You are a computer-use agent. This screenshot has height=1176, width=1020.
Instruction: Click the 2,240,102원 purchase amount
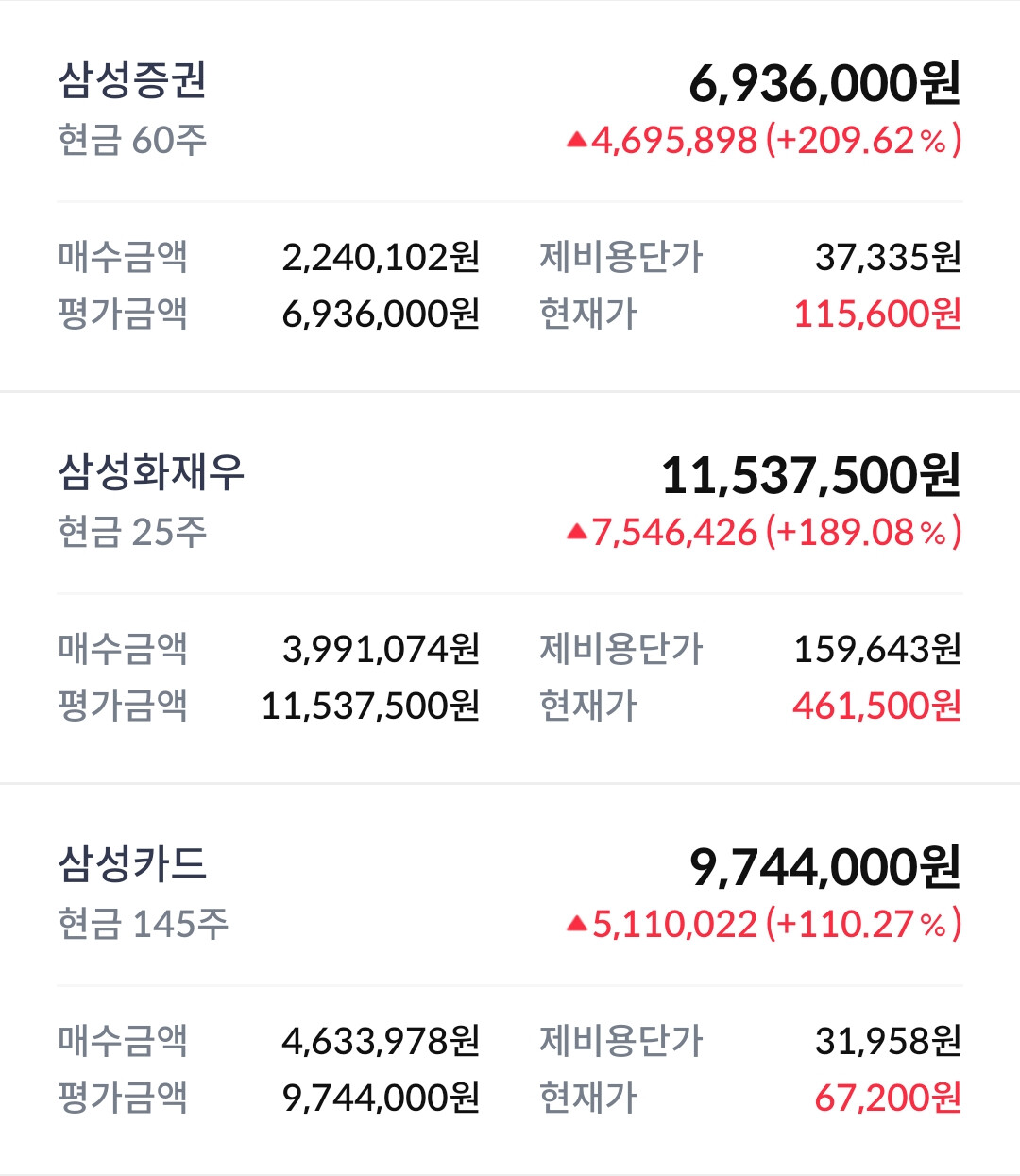pos(381,257)
